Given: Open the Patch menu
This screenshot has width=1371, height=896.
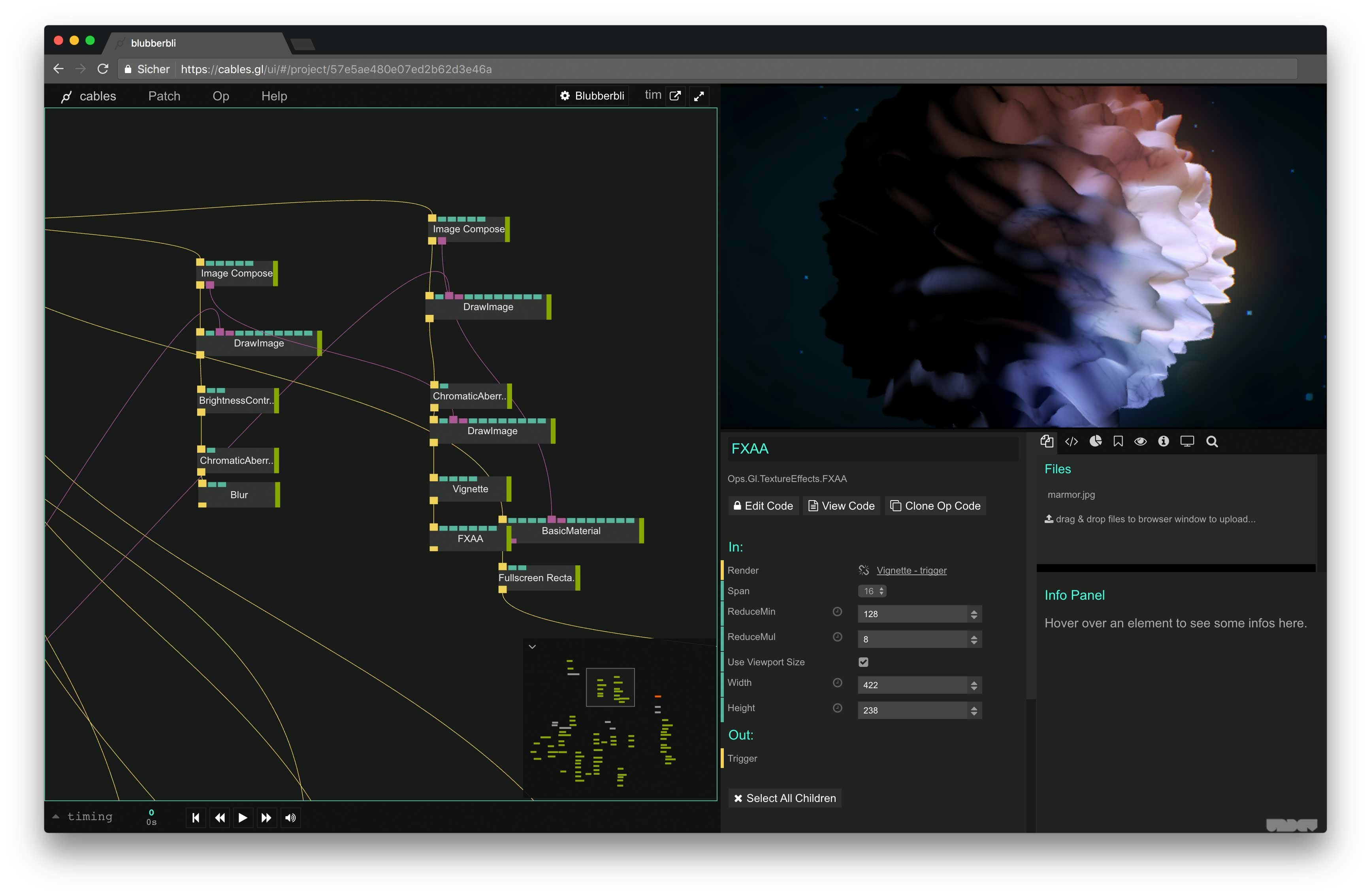Looking at the screenshot, I should (x=164, y=96).
